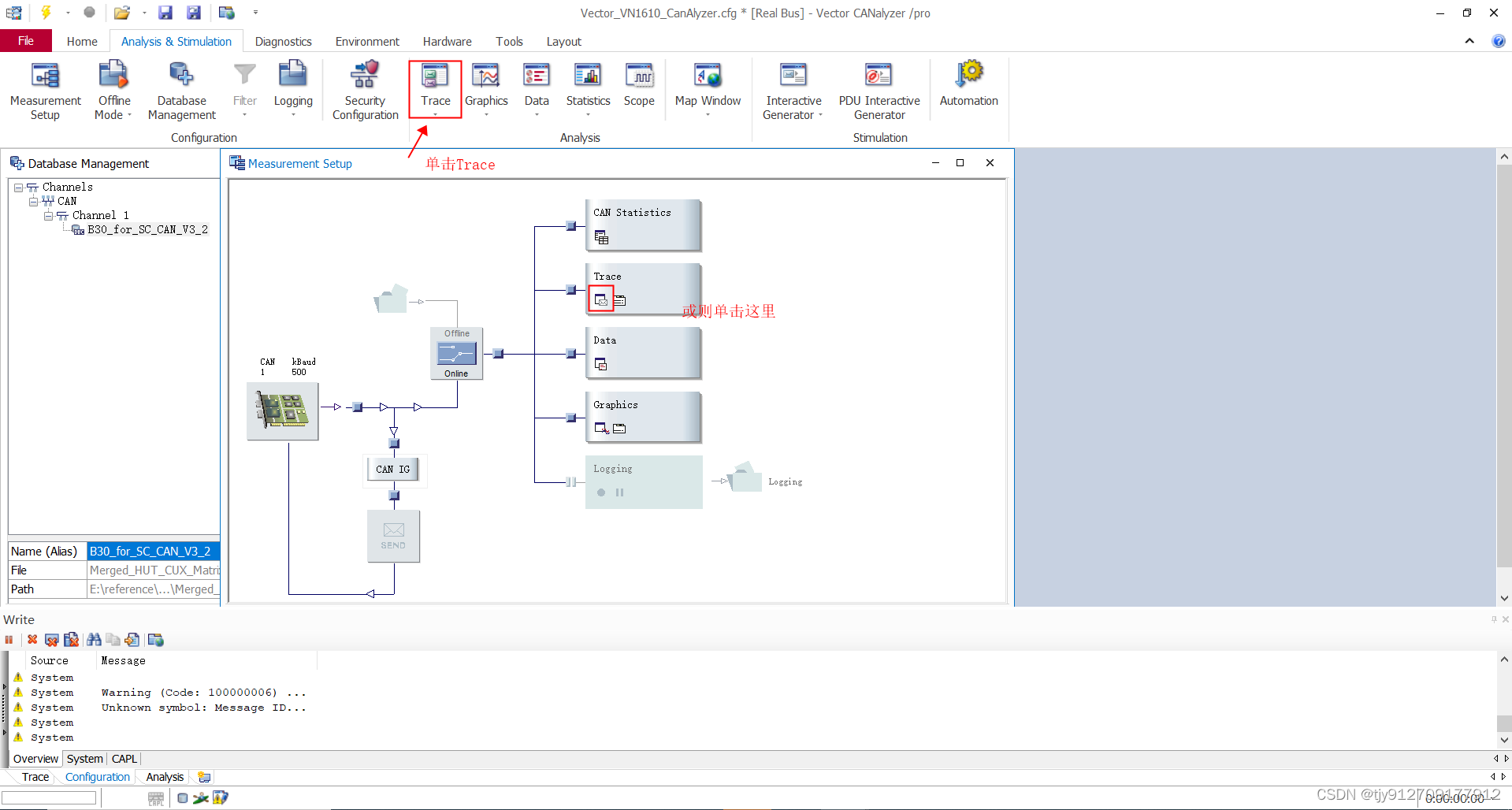Open the Trace block's window icon
Viewport: 1512px width, 810px height.
(600, 299)
